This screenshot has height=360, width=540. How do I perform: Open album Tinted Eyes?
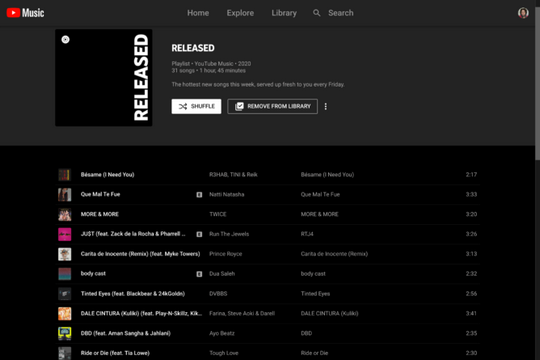315,294
